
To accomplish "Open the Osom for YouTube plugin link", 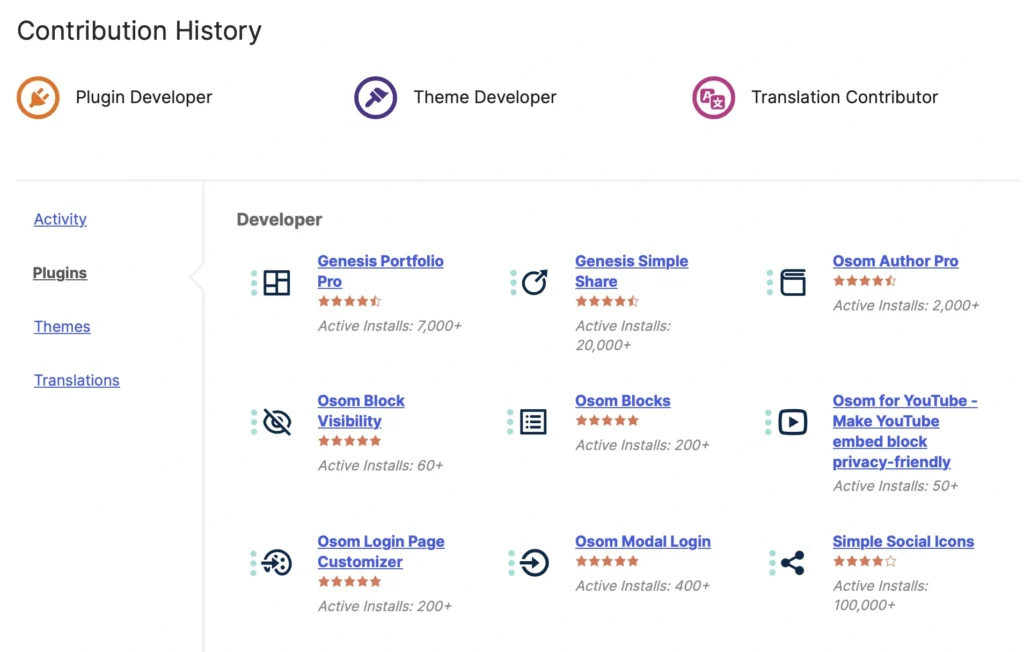I will click(904, 431).
